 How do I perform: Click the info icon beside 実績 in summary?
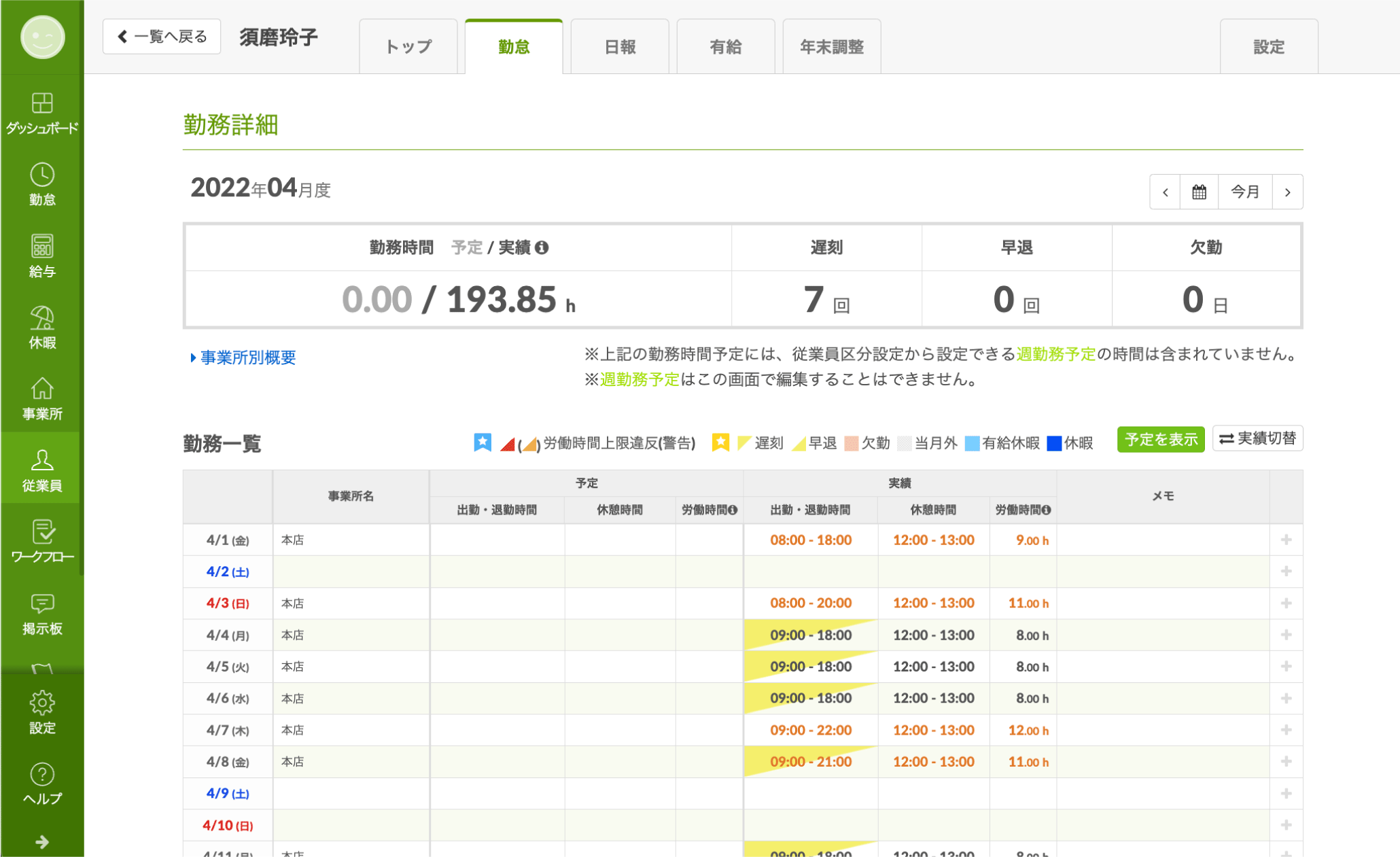coord(542,247)
